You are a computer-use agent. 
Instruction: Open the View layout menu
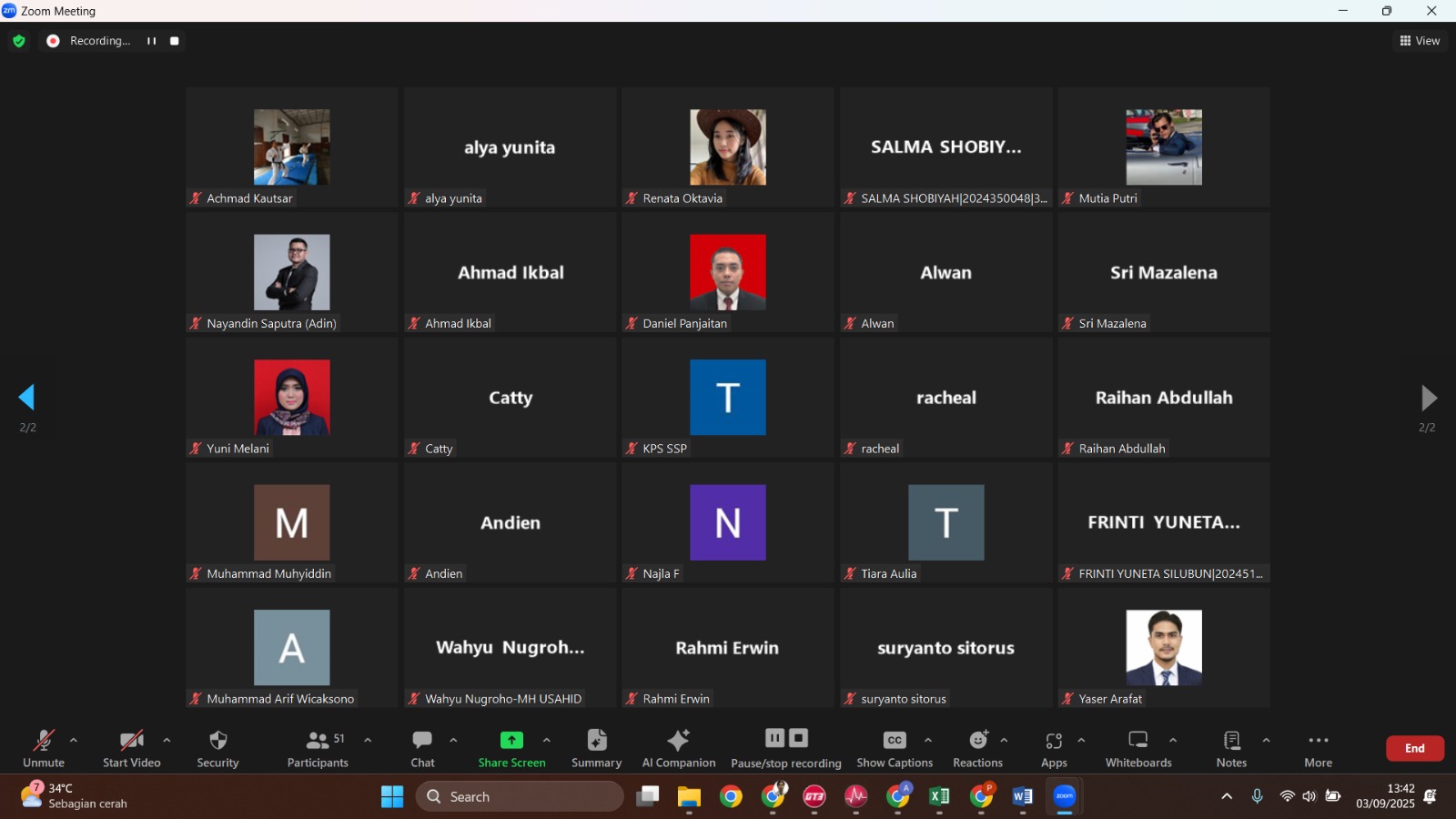[1420, 41]
